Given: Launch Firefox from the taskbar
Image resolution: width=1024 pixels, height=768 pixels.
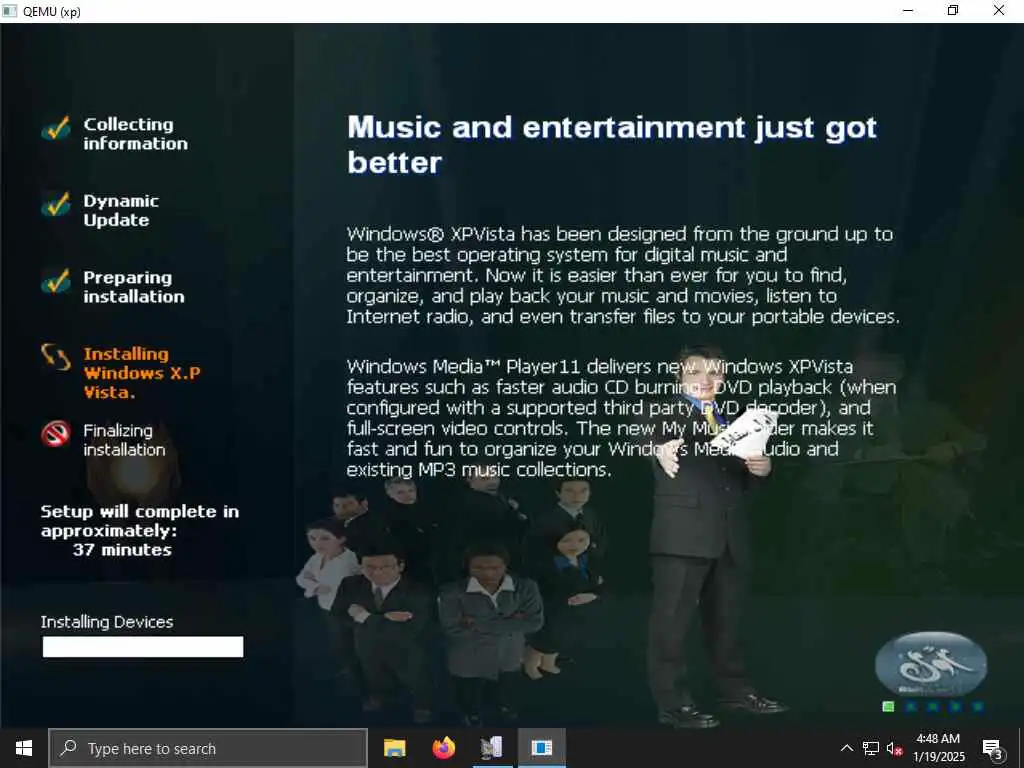Looking at the screenshot, I should (443, 748).
